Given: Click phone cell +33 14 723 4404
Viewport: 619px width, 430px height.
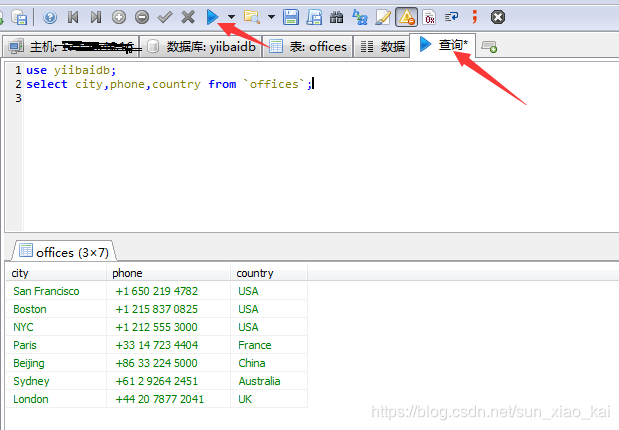Looking at the screenshot, I should (x=168, y=345).
